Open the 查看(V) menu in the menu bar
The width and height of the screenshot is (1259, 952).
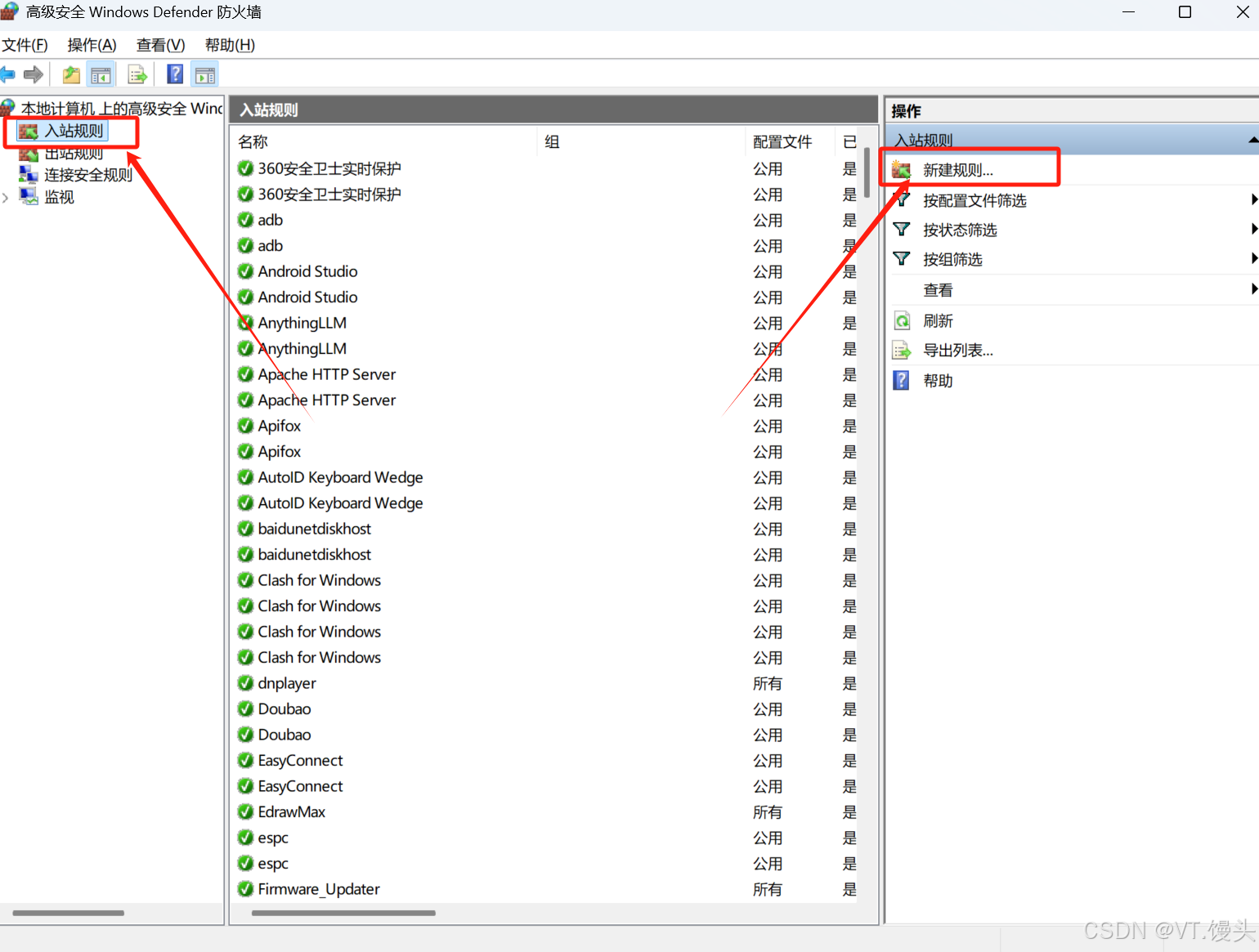click(x=160, y=45)
